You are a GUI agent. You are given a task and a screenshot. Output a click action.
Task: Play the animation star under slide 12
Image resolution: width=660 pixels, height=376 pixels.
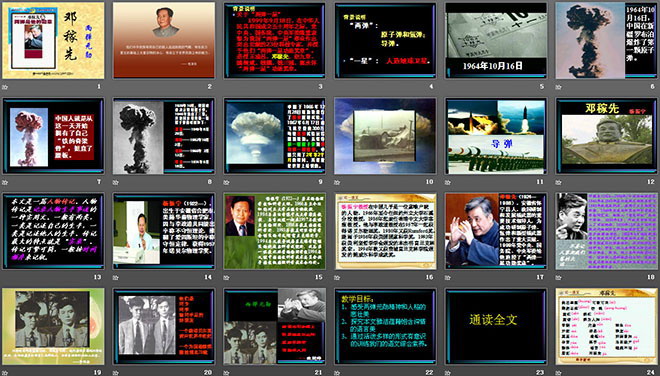[559, 182]
